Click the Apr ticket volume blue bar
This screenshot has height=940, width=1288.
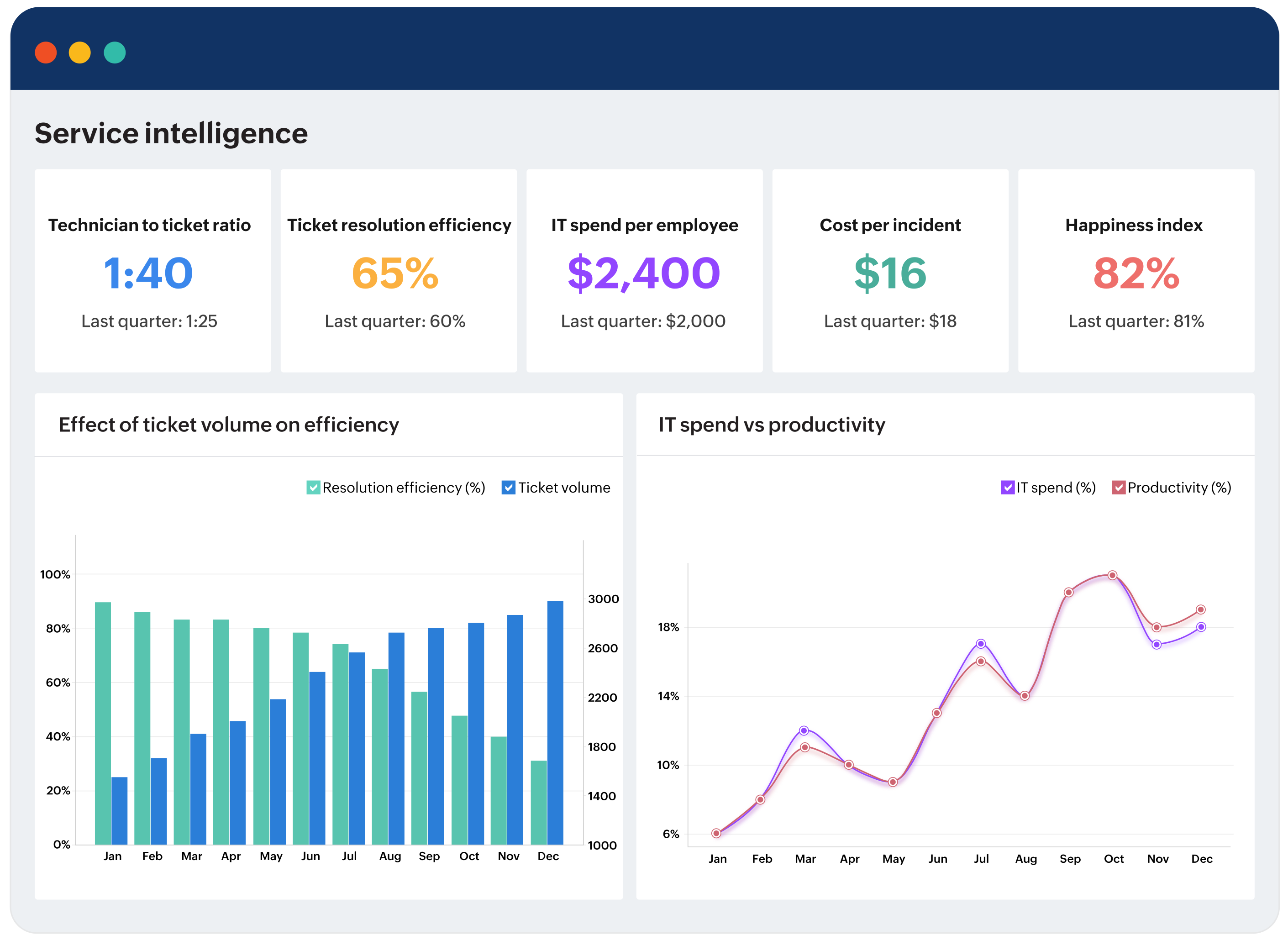coord(238,783)
